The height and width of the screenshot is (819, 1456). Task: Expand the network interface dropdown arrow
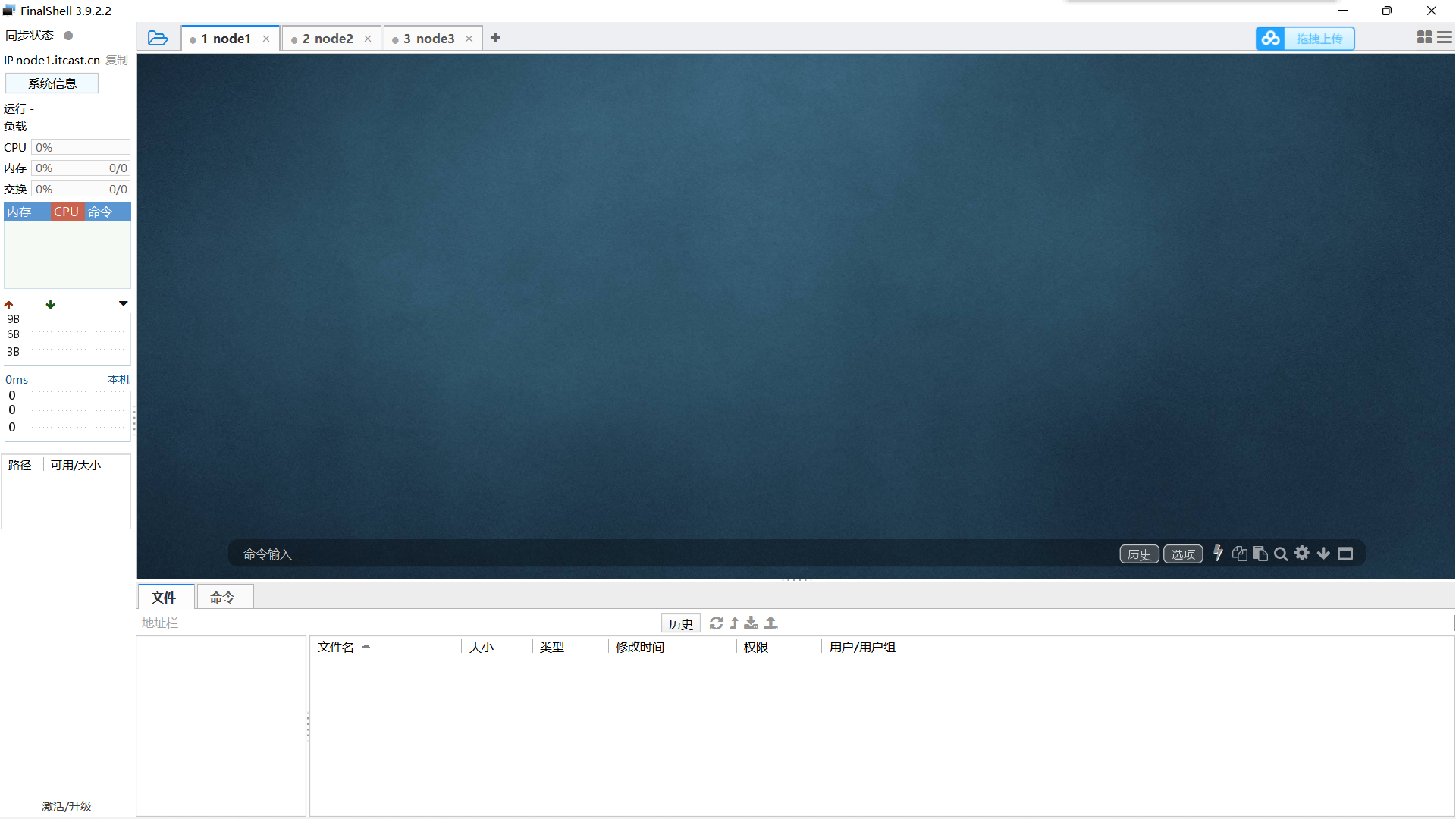123,303
